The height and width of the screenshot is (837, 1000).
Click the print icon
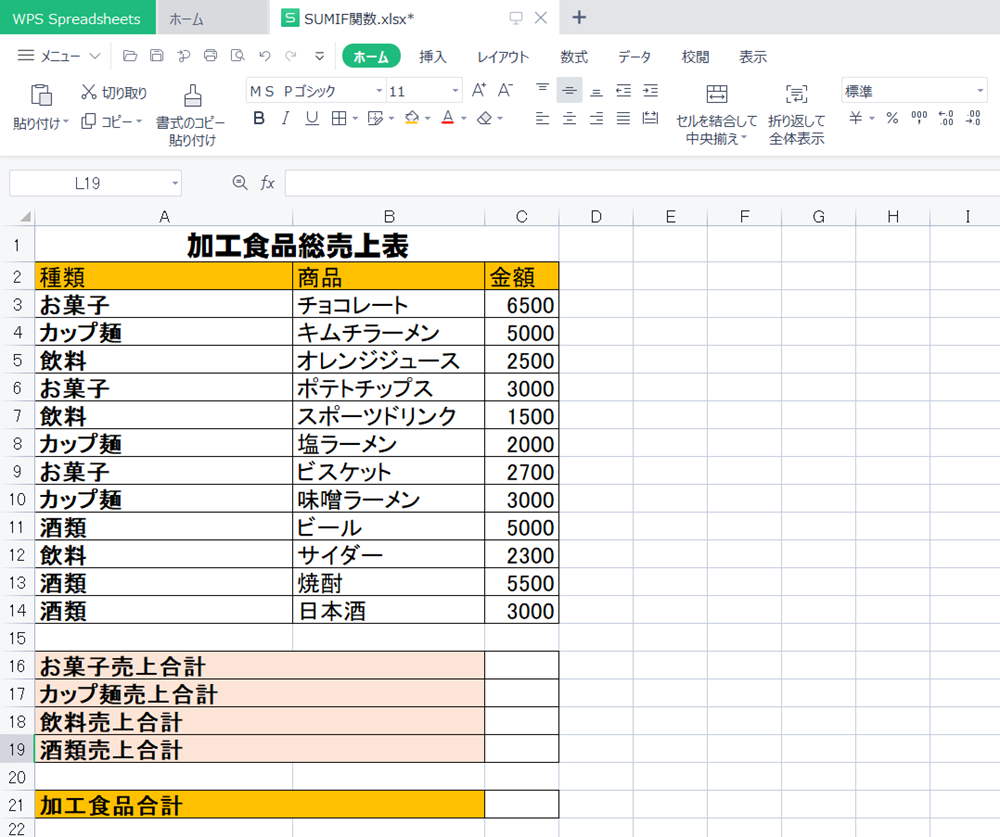[210, 56]
